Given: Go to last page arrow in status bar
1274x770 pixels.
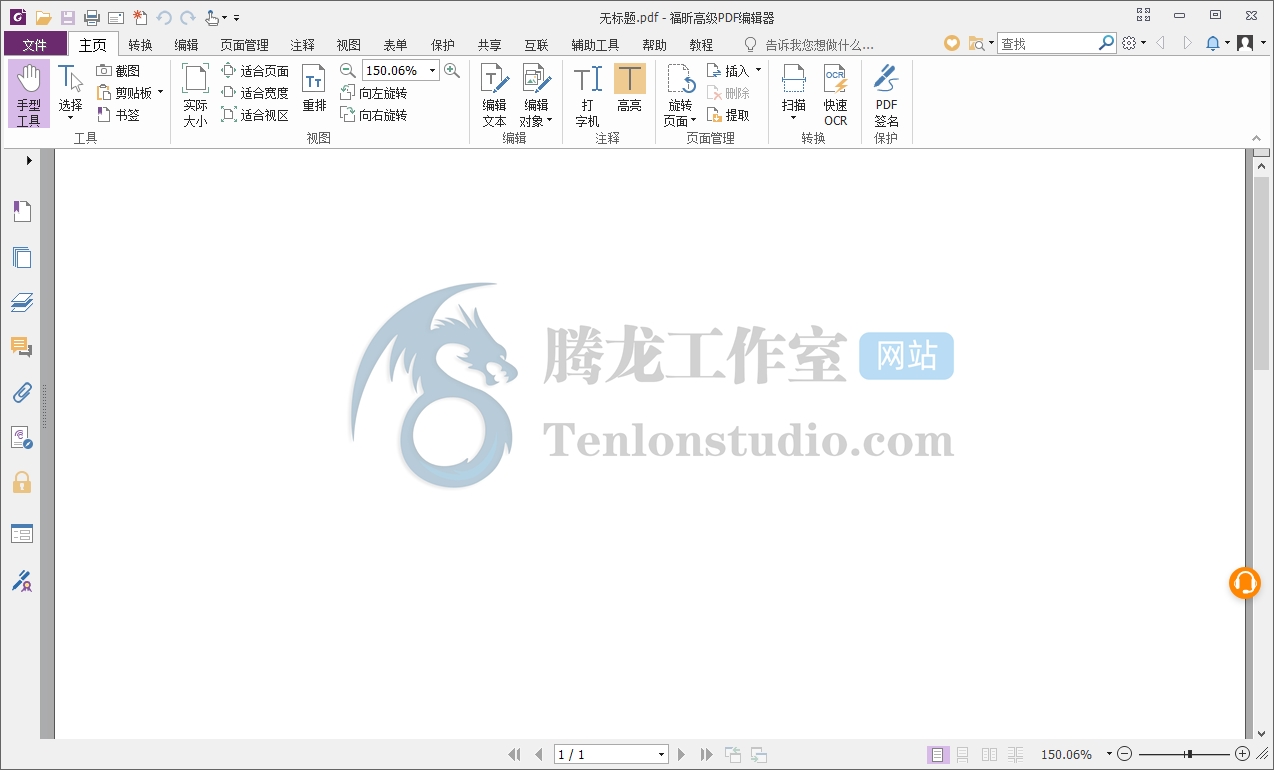Looking at the screenshot, I should pyautogui.click(x=706, y=755).
